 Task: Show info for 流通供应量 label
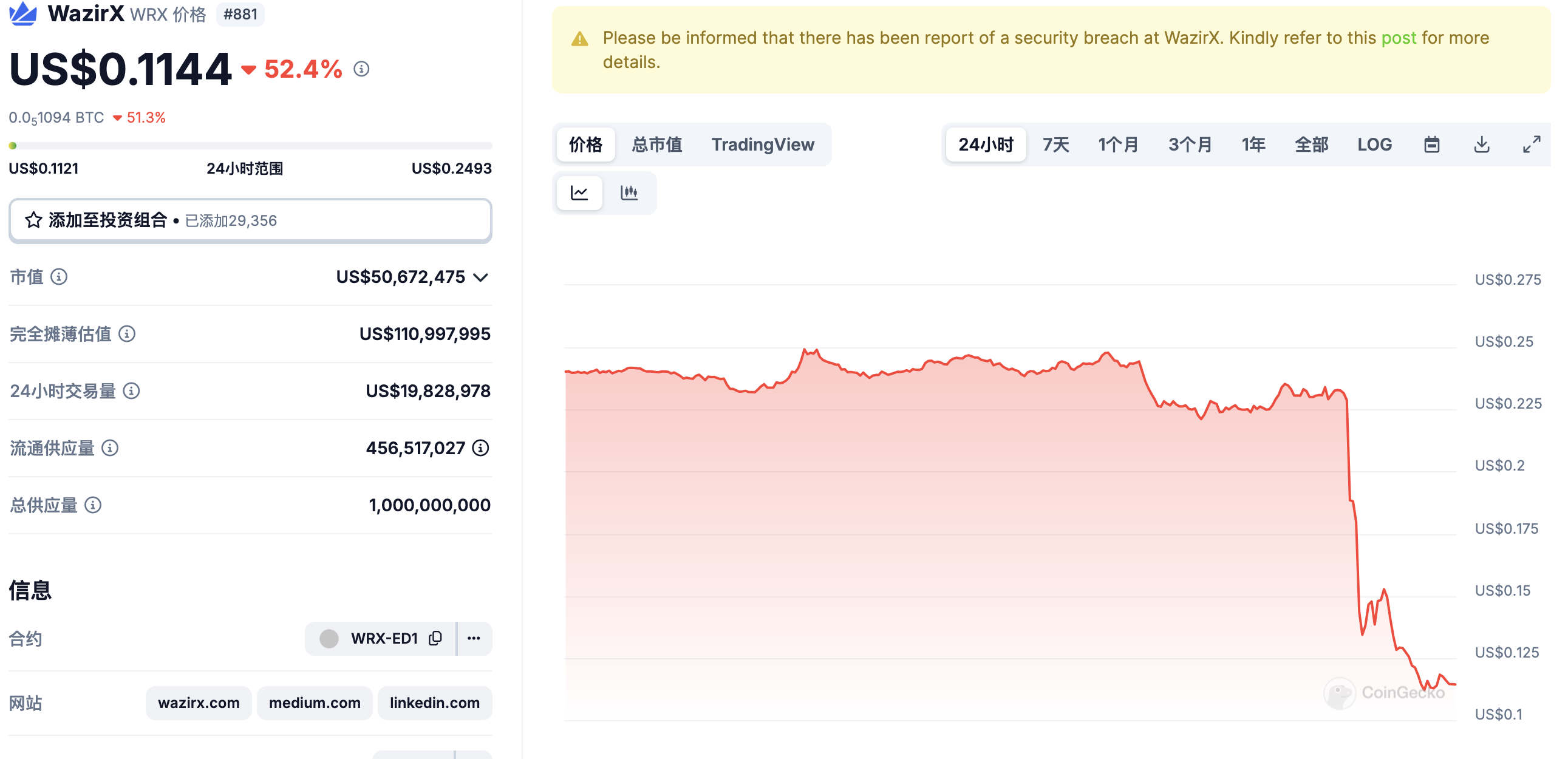(109, 448)
